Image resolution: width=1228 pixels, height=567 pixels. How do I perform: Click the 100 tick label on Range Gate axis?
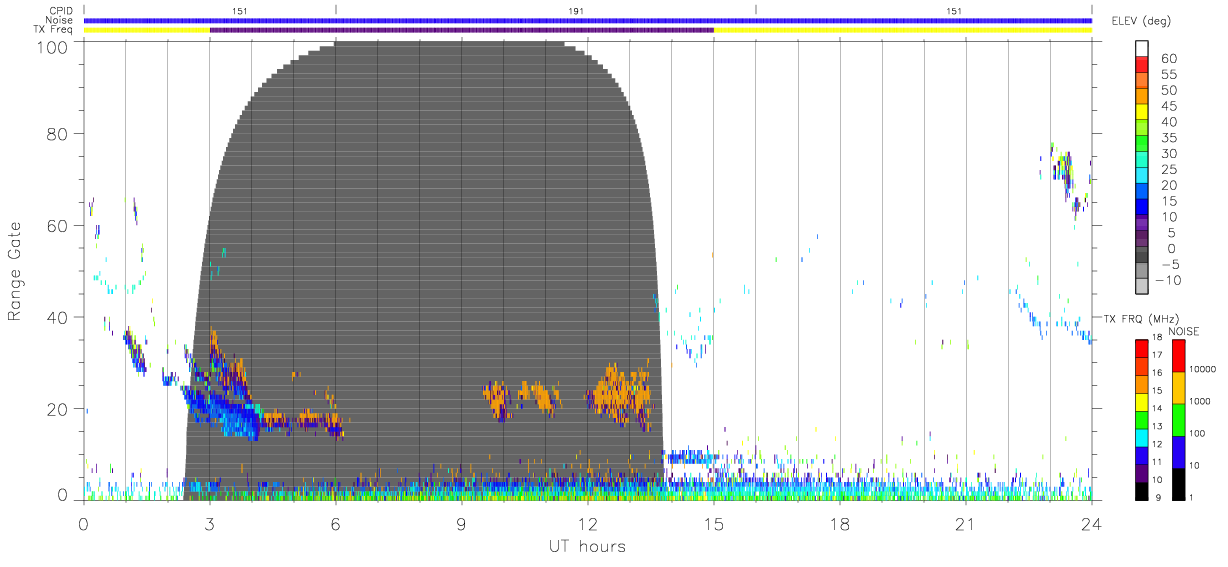coord(54,46)
